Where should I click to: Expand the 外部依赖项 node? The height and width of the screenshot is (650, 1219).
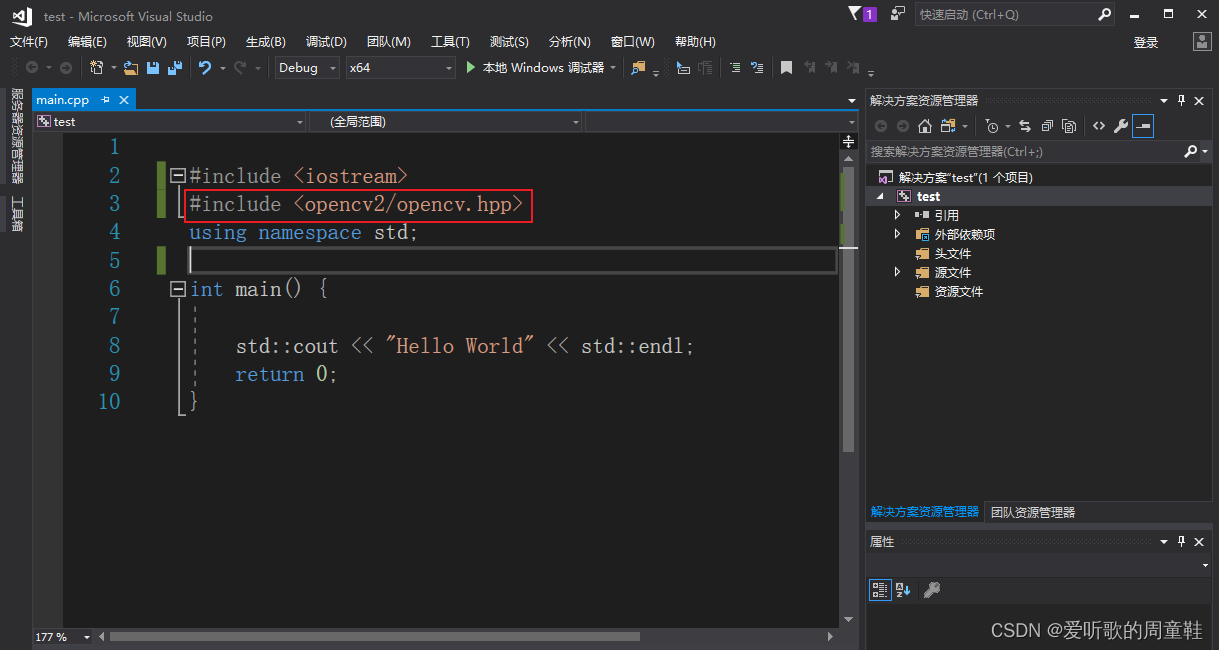point(897,234)
